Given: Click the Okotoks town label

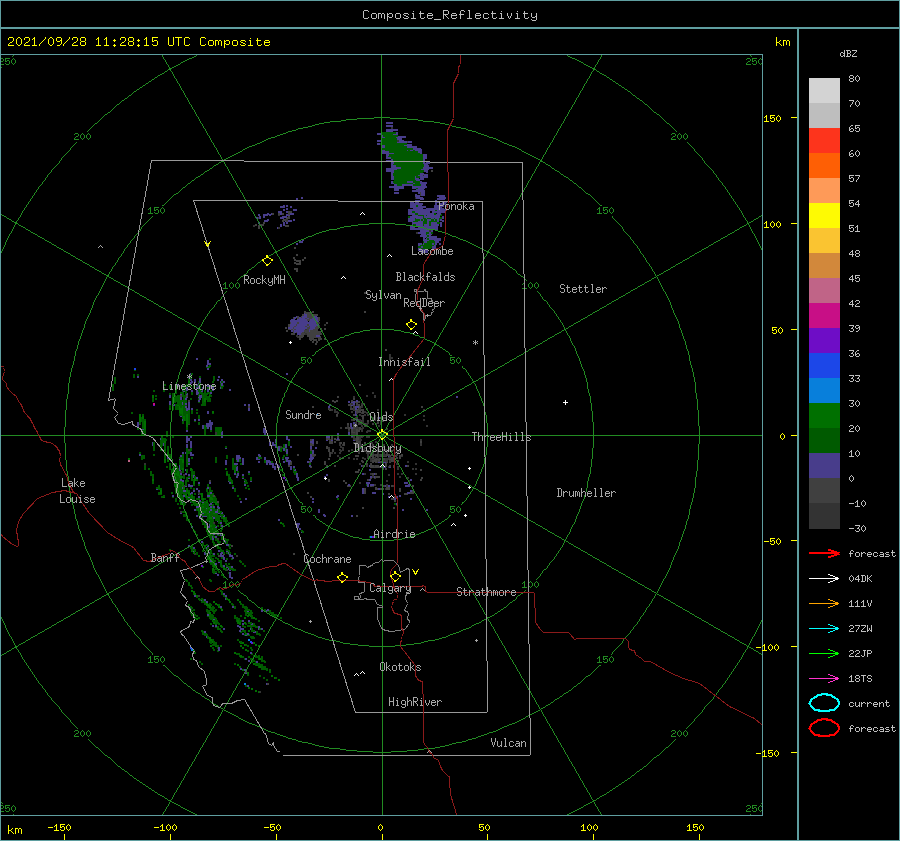Looking at the screenshot, I should 400,667.
